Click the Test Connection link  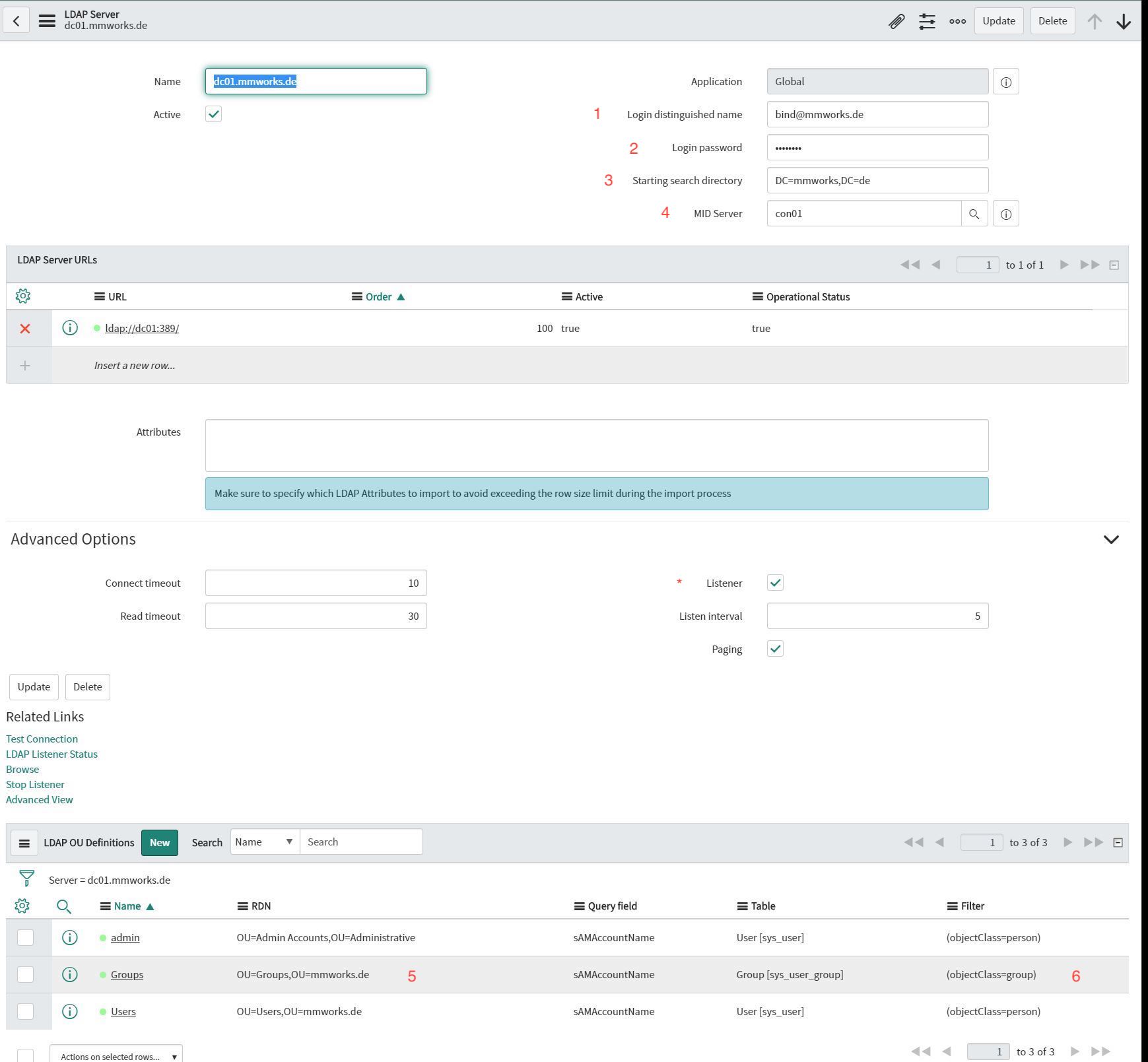(42, 739)
